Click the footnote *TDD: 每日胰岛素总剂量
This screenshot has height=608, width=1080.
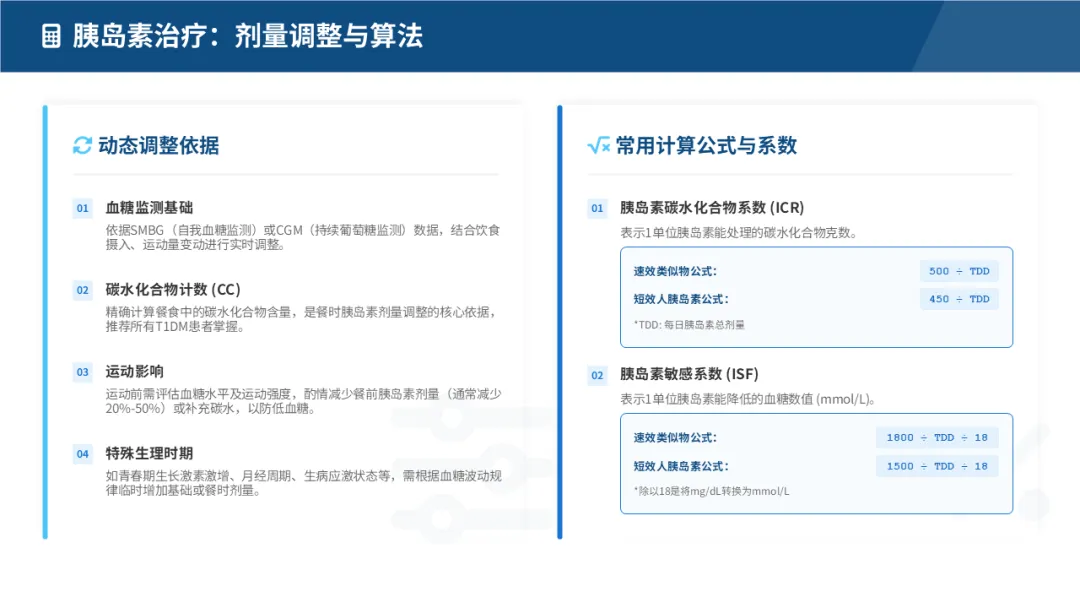[689, 325]
